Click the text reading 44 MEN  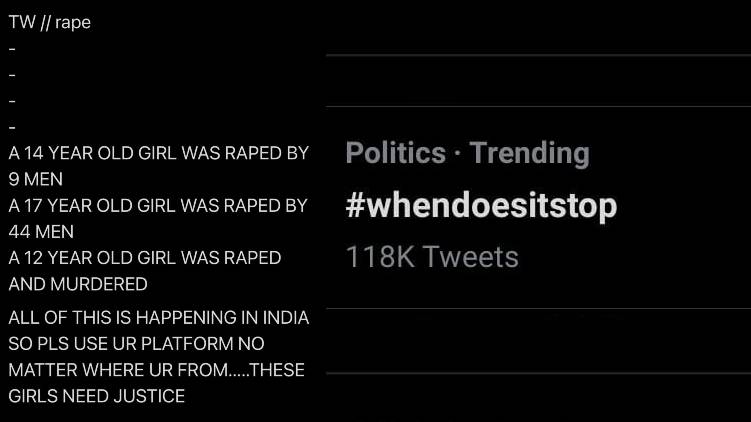click(x=41, y=232)
